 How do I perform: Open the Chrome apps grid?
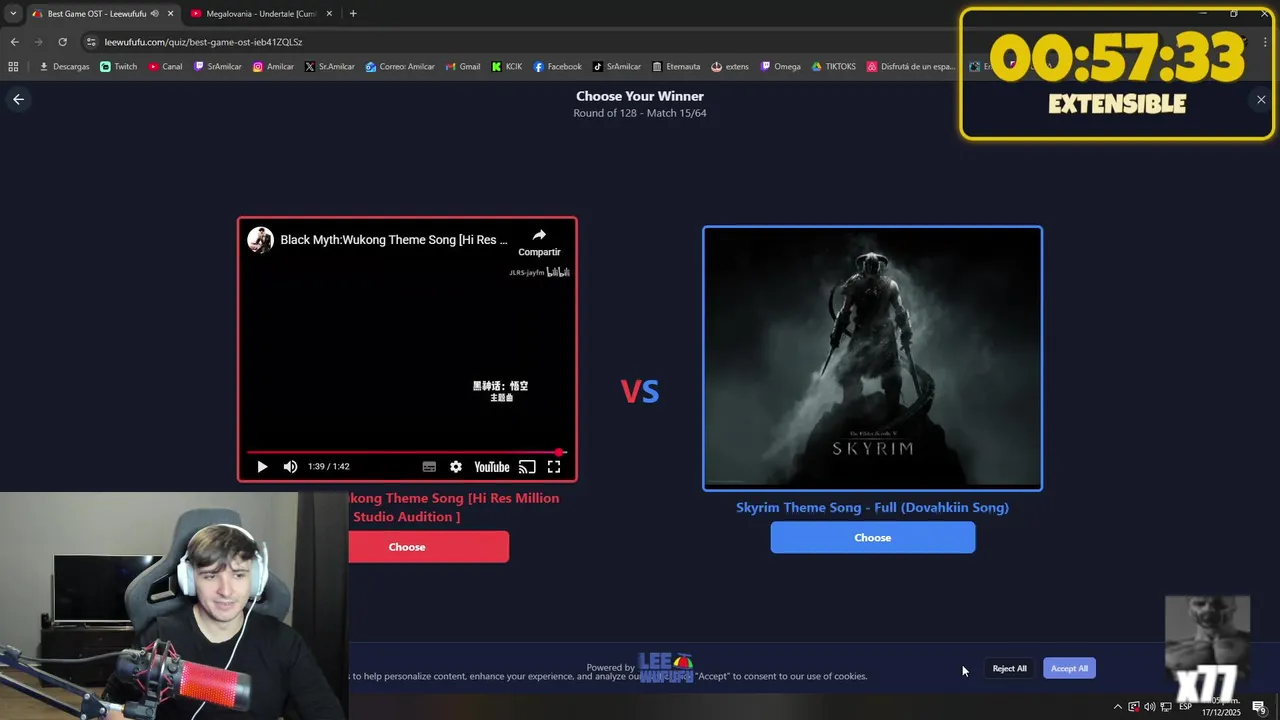coord(13,67)
